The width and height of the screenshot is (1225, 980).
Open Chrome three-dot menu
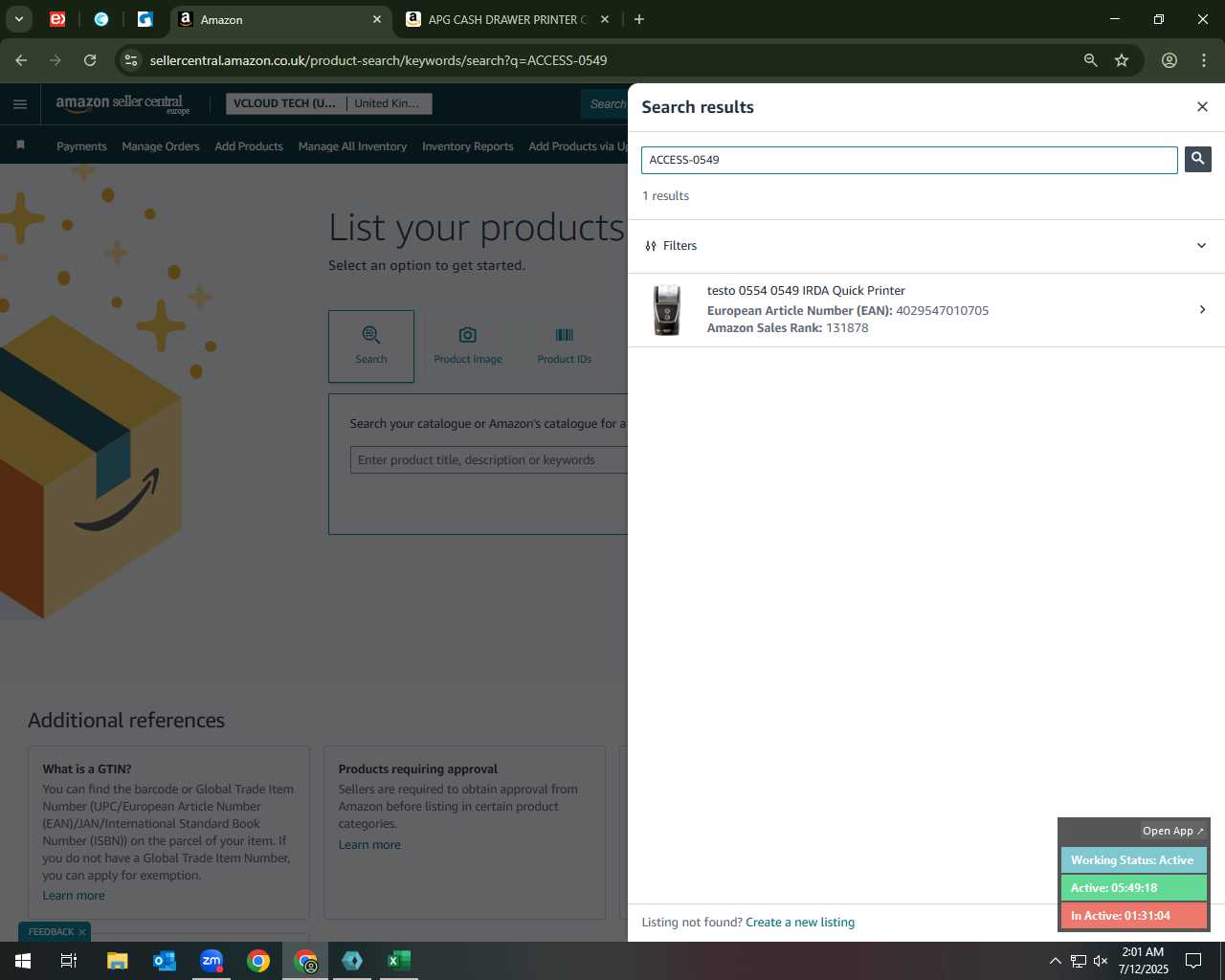1204,60
